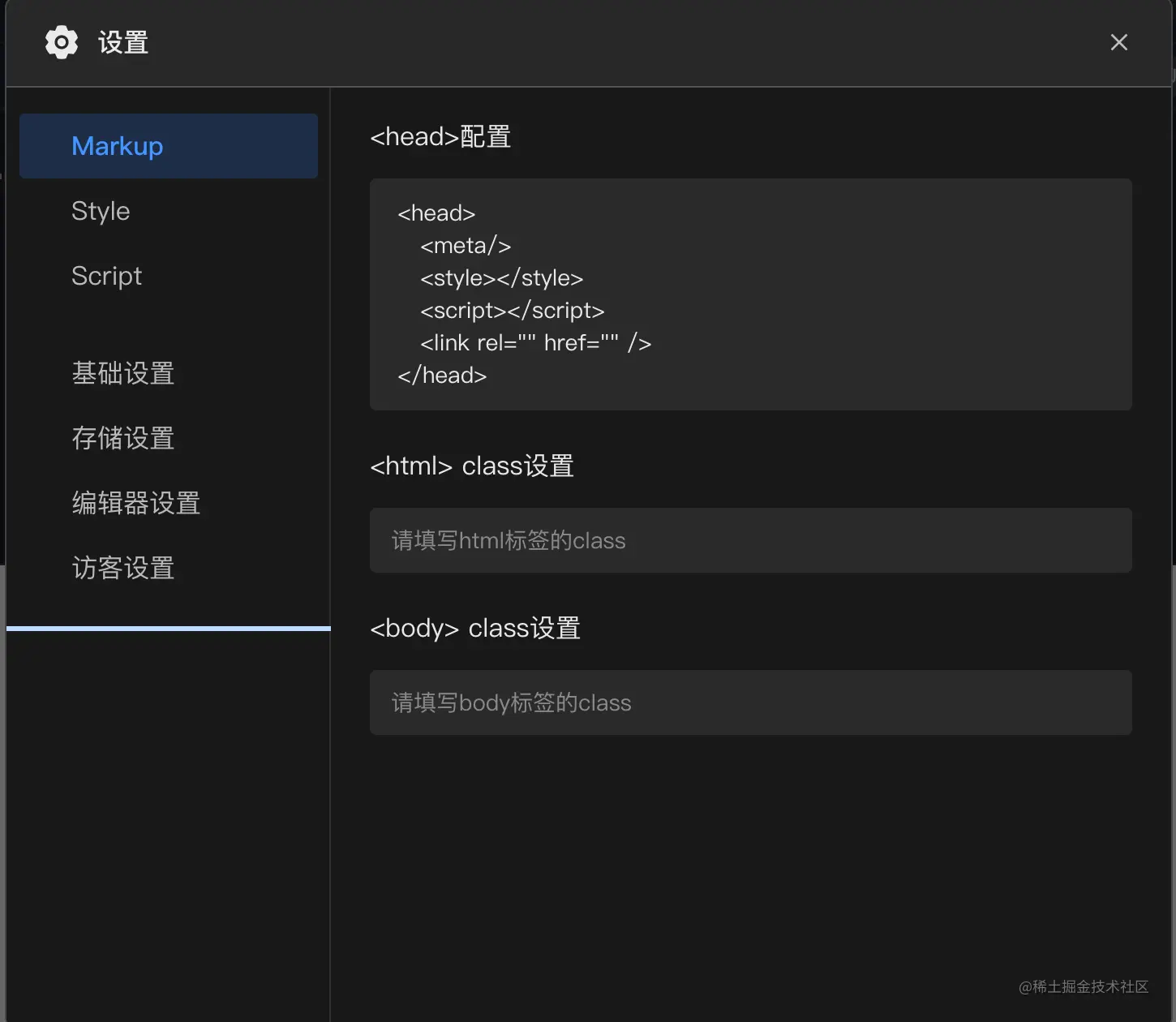The width and height of the screenshot is (1176, 1022).
Task: Click the settings gear icon in header
Action: pyautogui.click(x=62, y=42)
